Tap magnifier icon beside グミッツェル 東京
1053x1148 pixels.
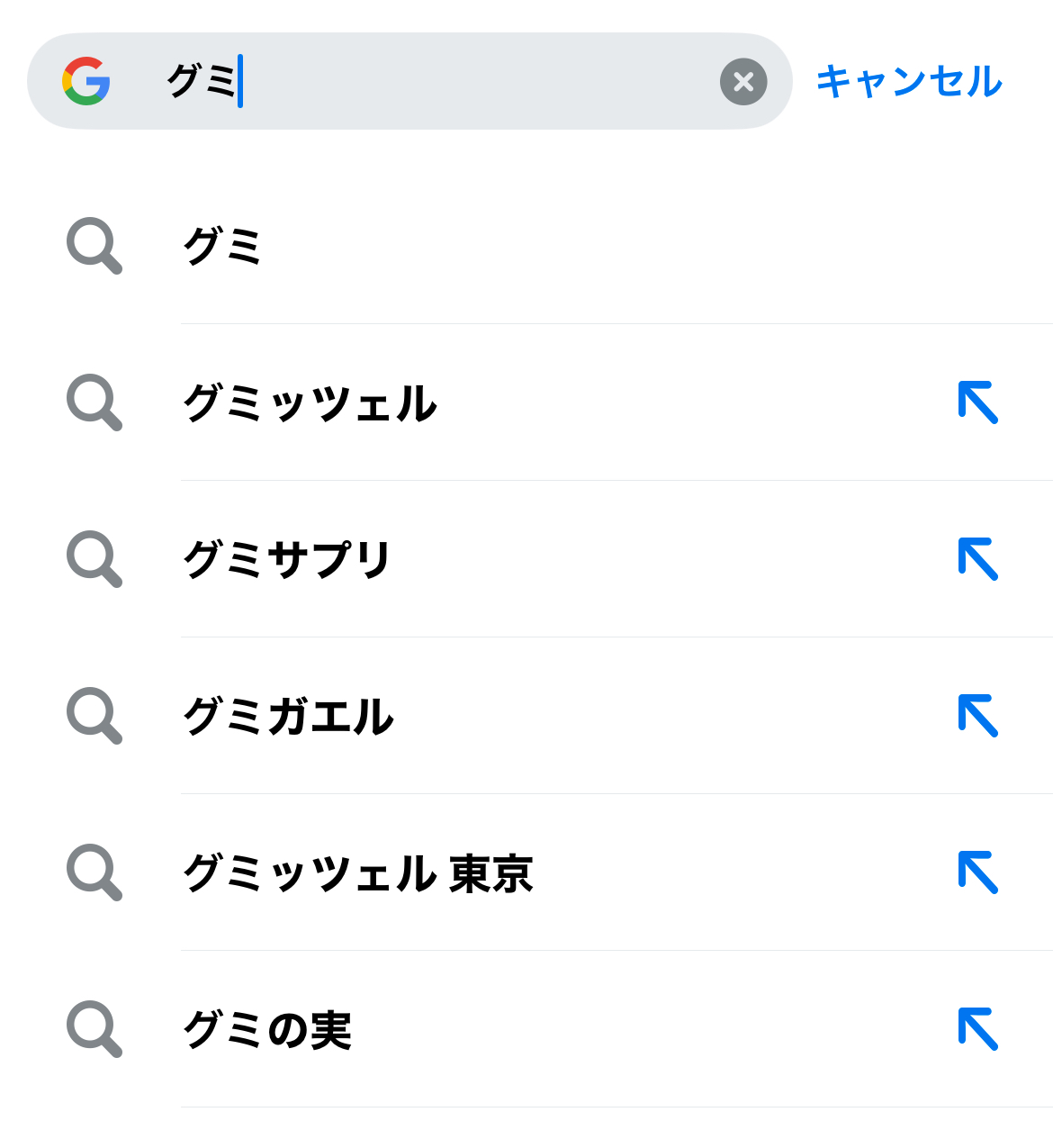94,872
